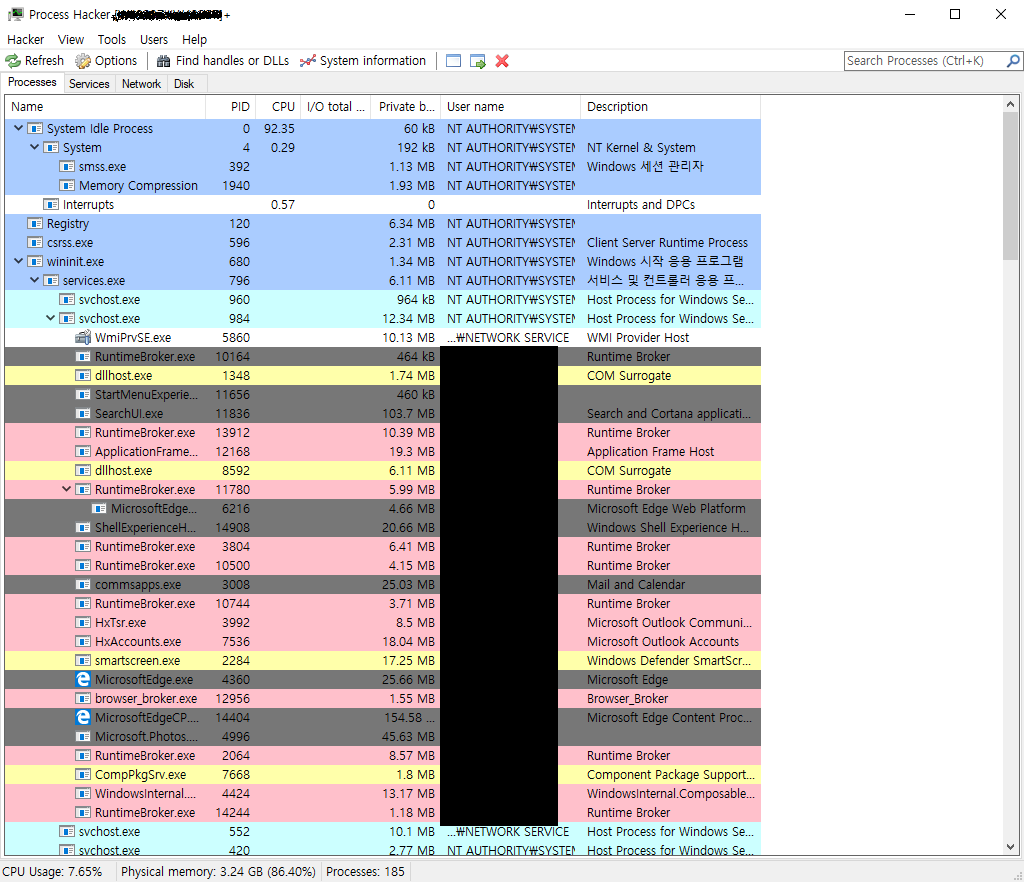Click SearchUI.exe process icon
This screenshot has height=882, width=1024.
(83, 413)
